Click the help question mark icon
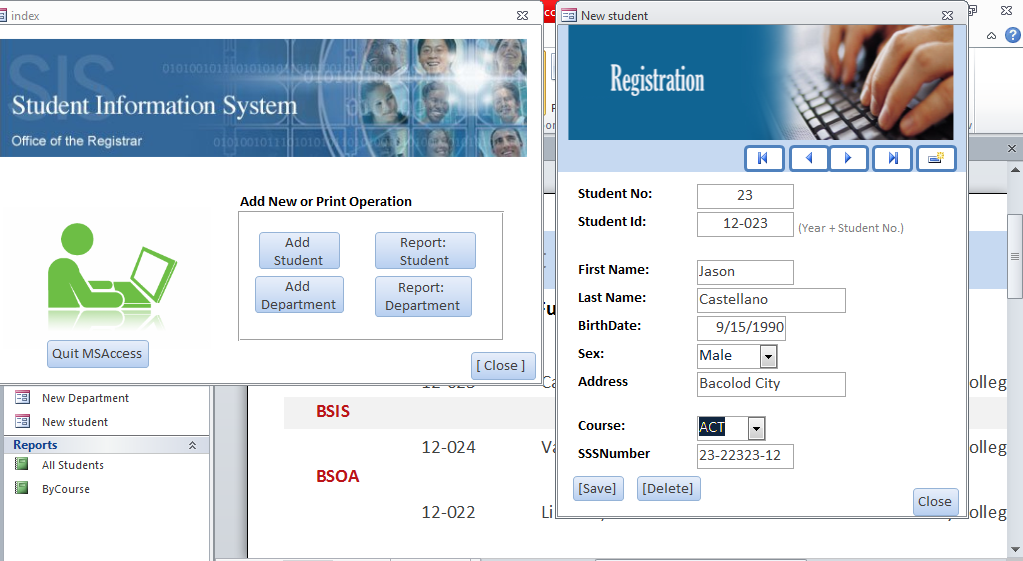1023x561 pixels. pyautogui.click(x=1013, y=35)
